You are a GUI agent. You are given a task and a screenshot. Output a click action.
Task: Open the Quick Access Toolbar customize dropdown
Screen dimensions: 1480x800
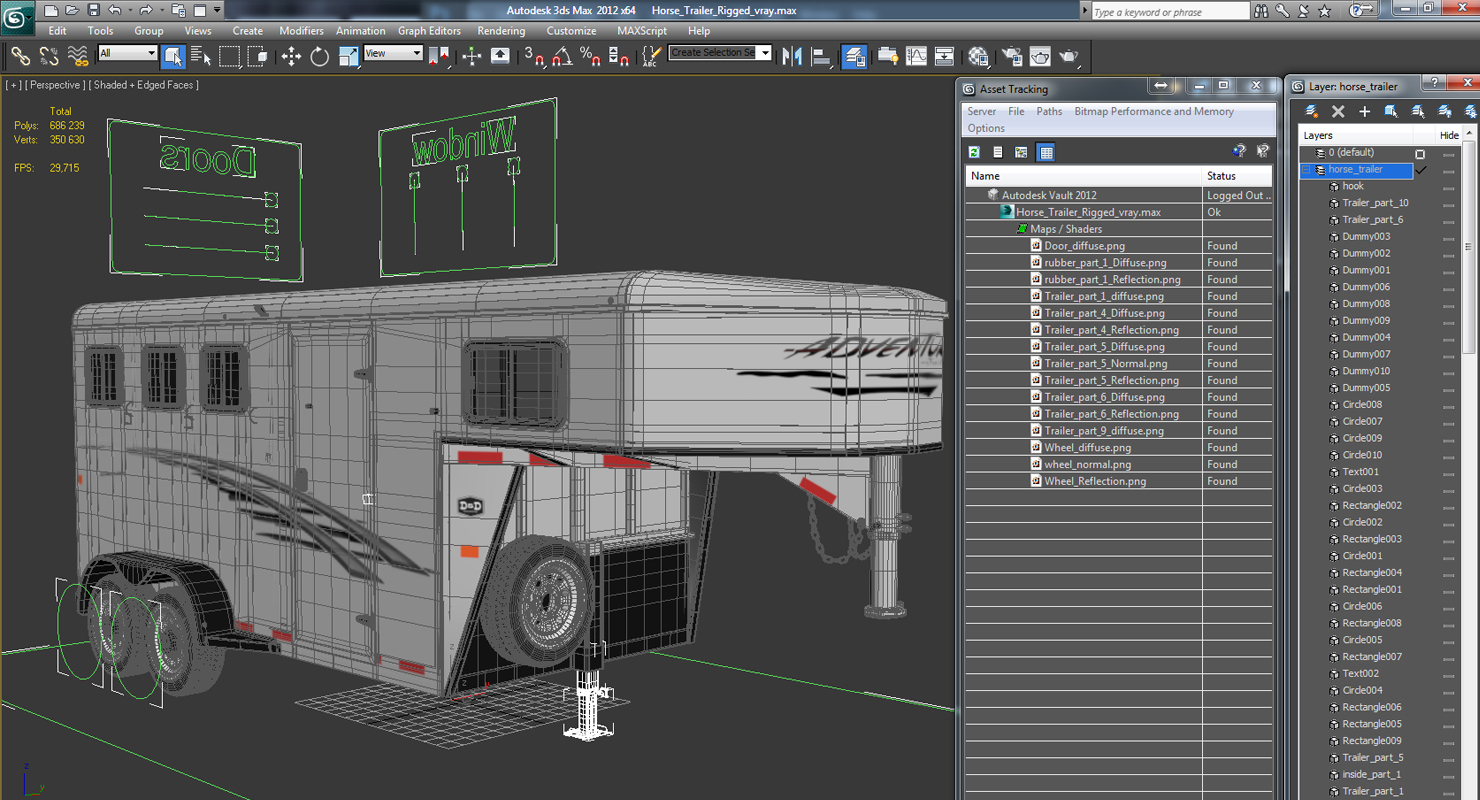(x=217, y=10)
